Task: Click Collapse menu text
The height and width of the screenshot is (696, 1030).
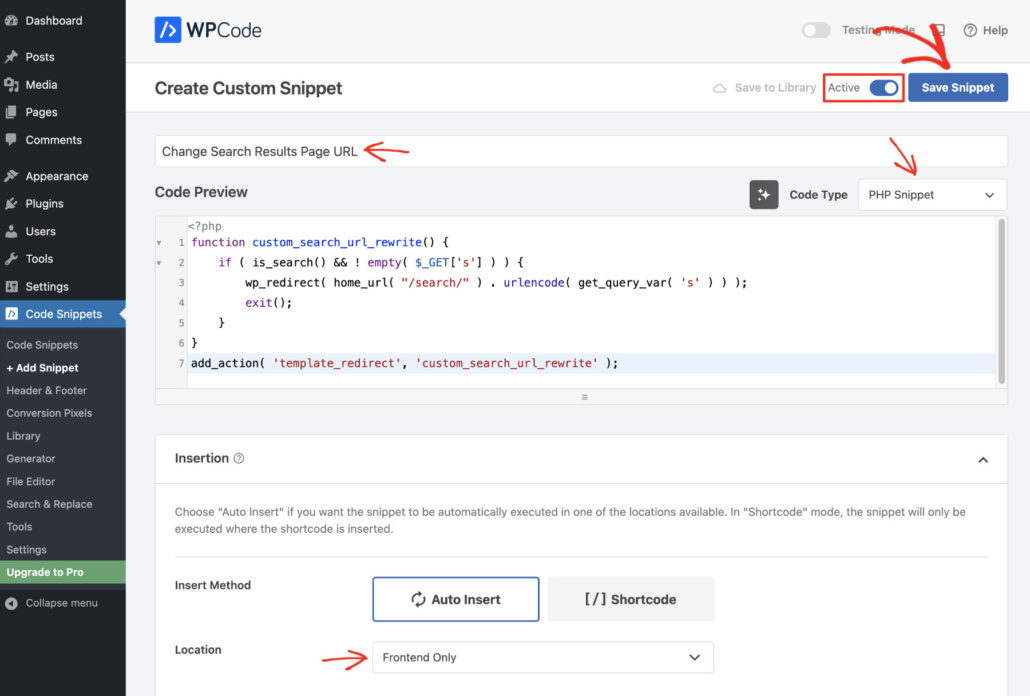Action: coord(62,603)
